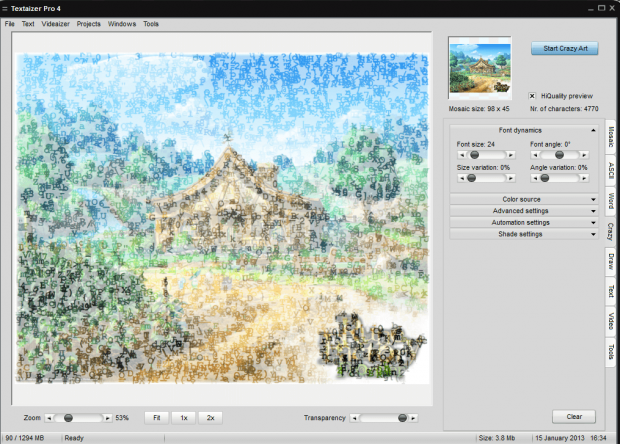Click the 'Ready' status text

point(74,438)
